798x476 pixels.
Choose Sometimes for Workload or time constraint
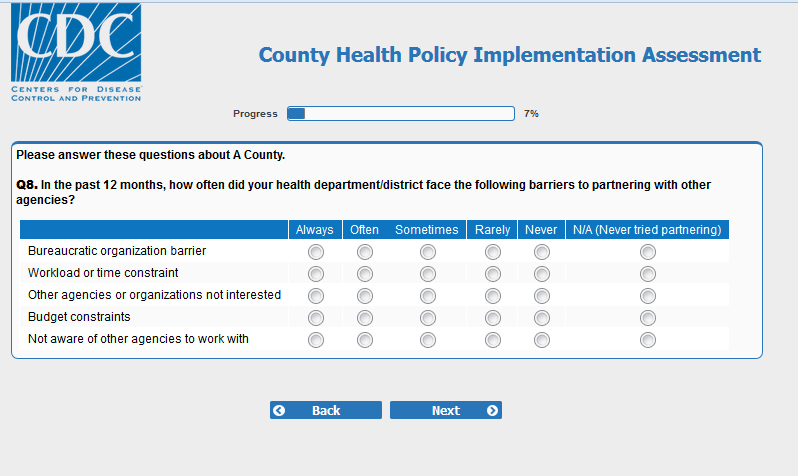(428, 274)
